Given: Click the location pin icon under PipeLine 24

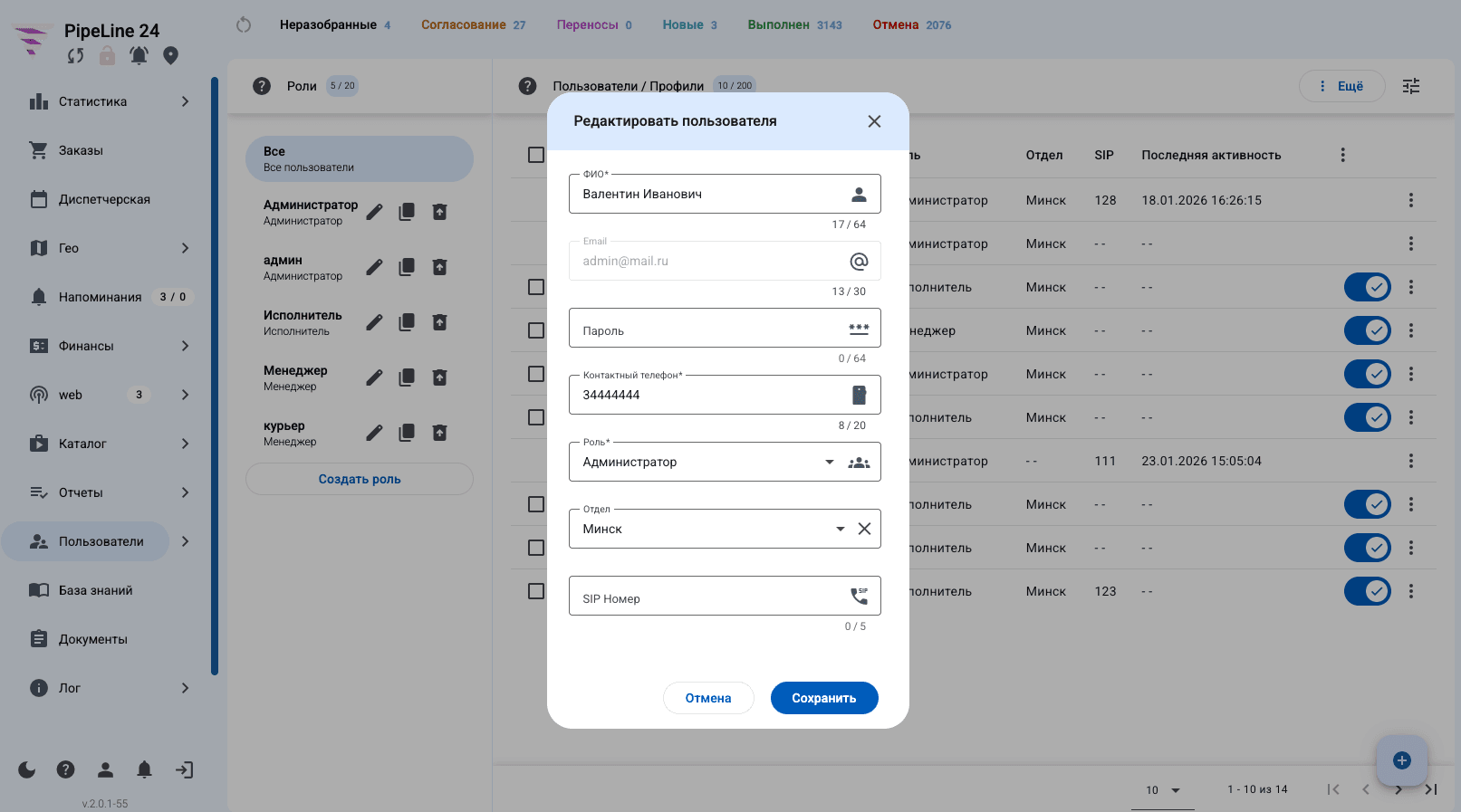Looking at the screenshot, I should (x=170, y=56).
